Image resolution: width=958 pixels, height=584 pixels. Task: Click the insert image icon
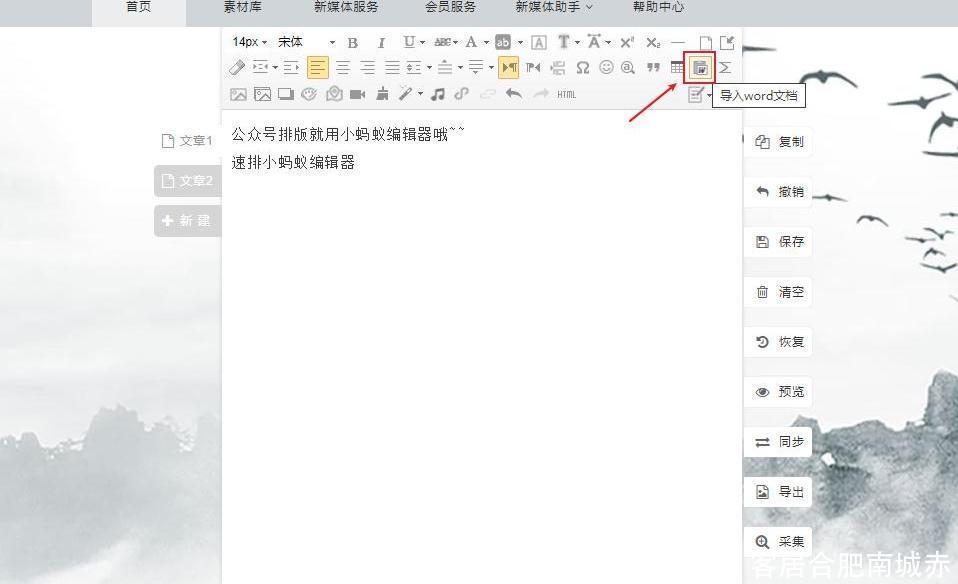tap(239, 93)
